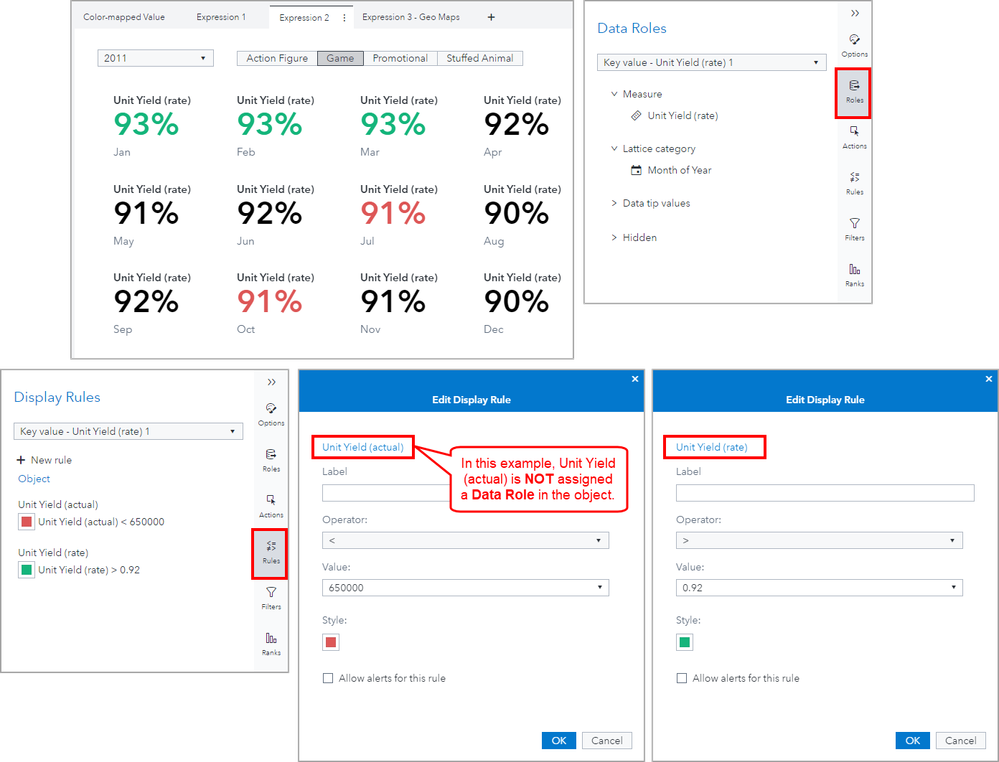Open the Data Roles object selector dropdown
Screen dimensions: 999x762
pyautogui.click(x=712, y=62)
